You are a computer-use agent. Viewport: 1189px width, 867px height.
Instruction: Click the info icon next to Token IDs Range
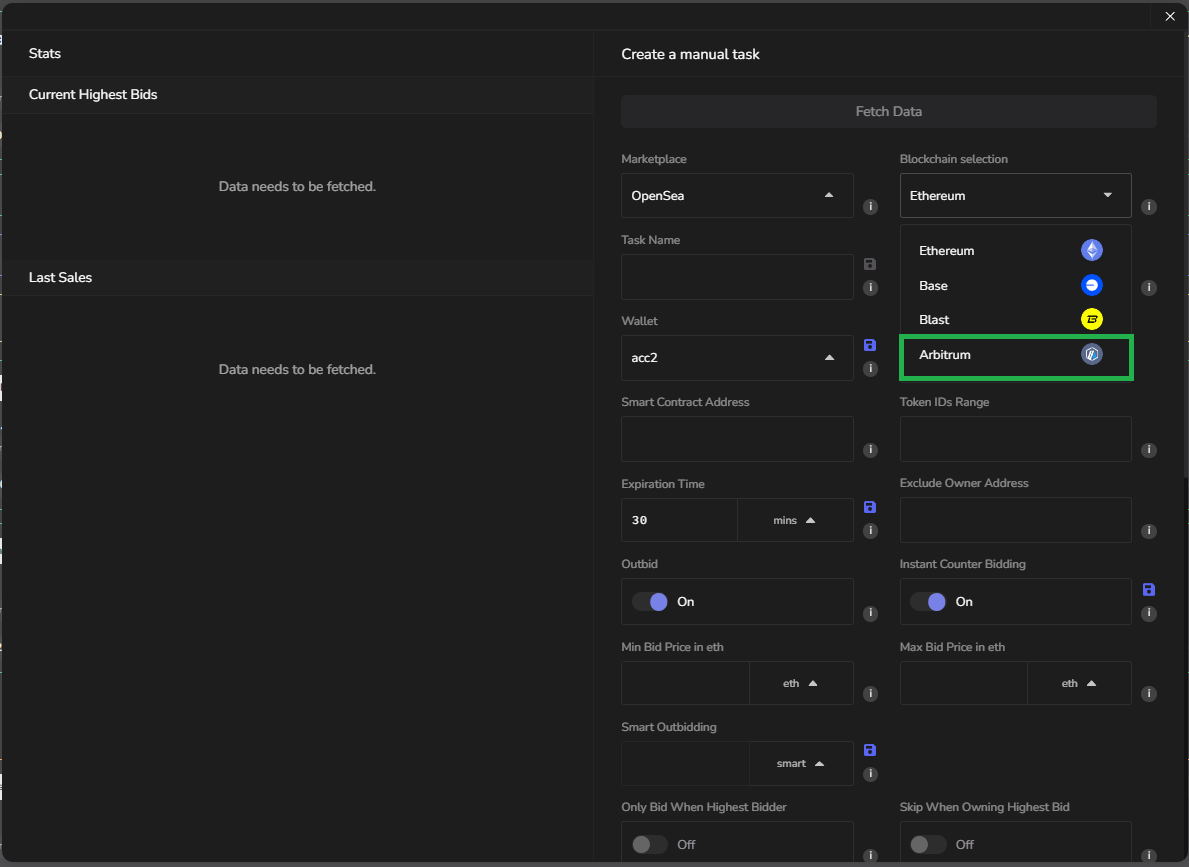(x=1149, y=450)
